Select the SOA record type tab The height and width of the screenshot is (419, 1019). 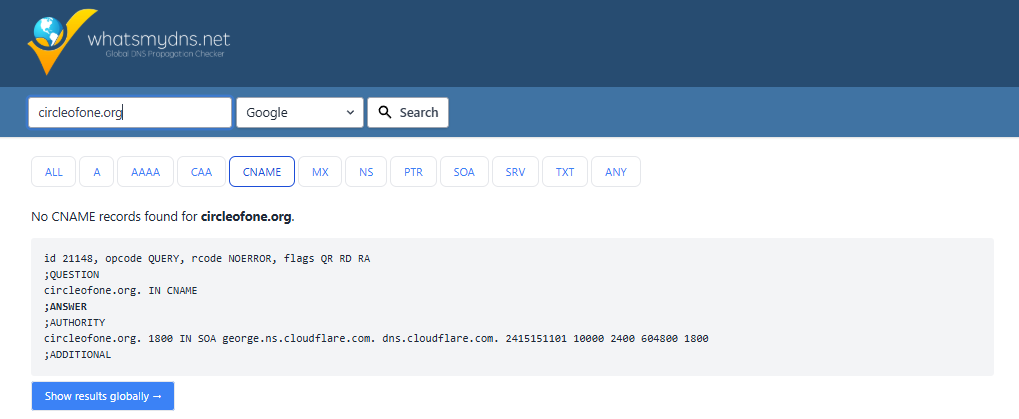pyautogui.click(x=464, y=172)
